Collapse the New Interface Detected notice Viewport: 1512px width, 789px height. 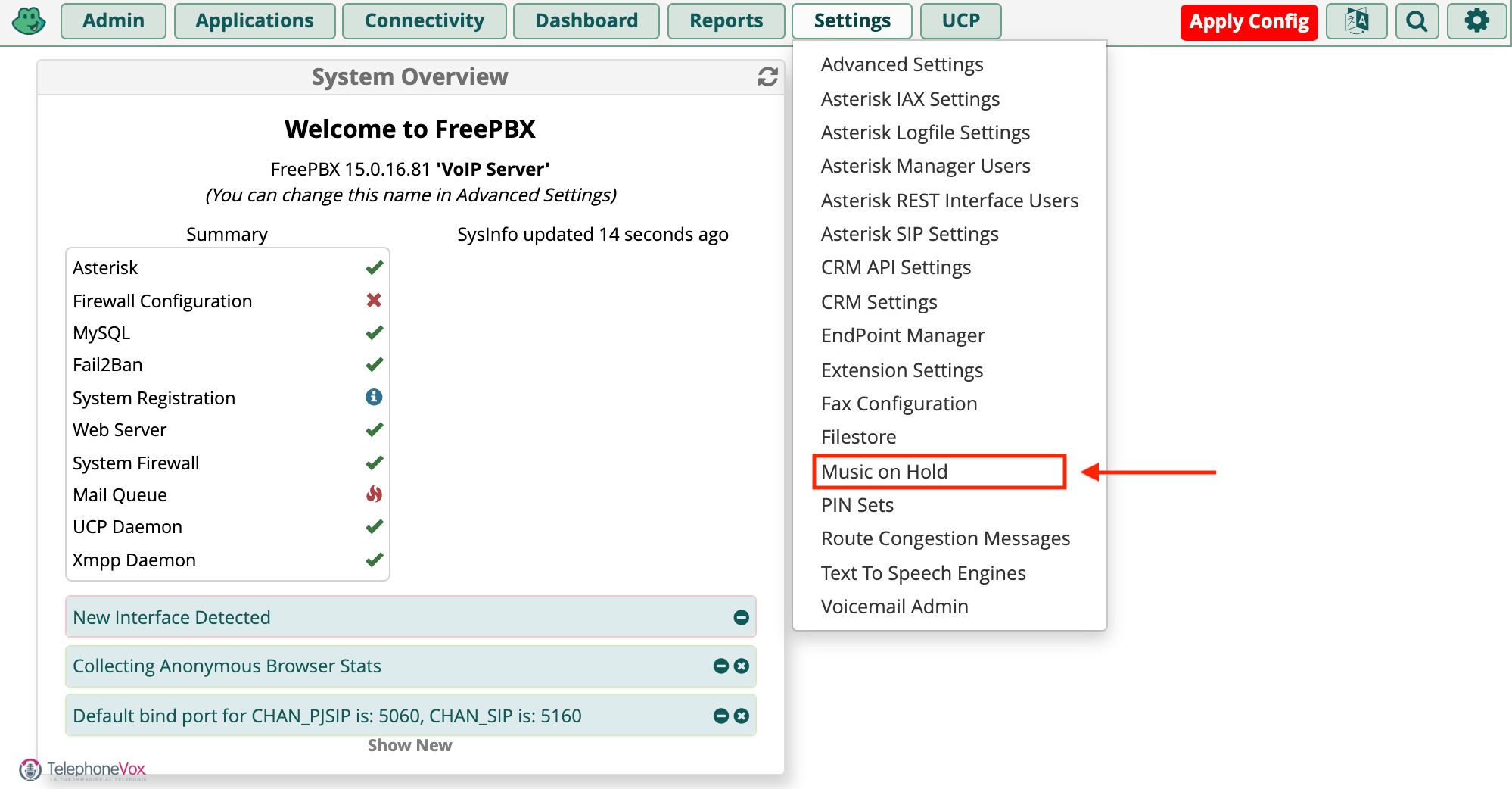pyautogui.click(x=742, y=617)
